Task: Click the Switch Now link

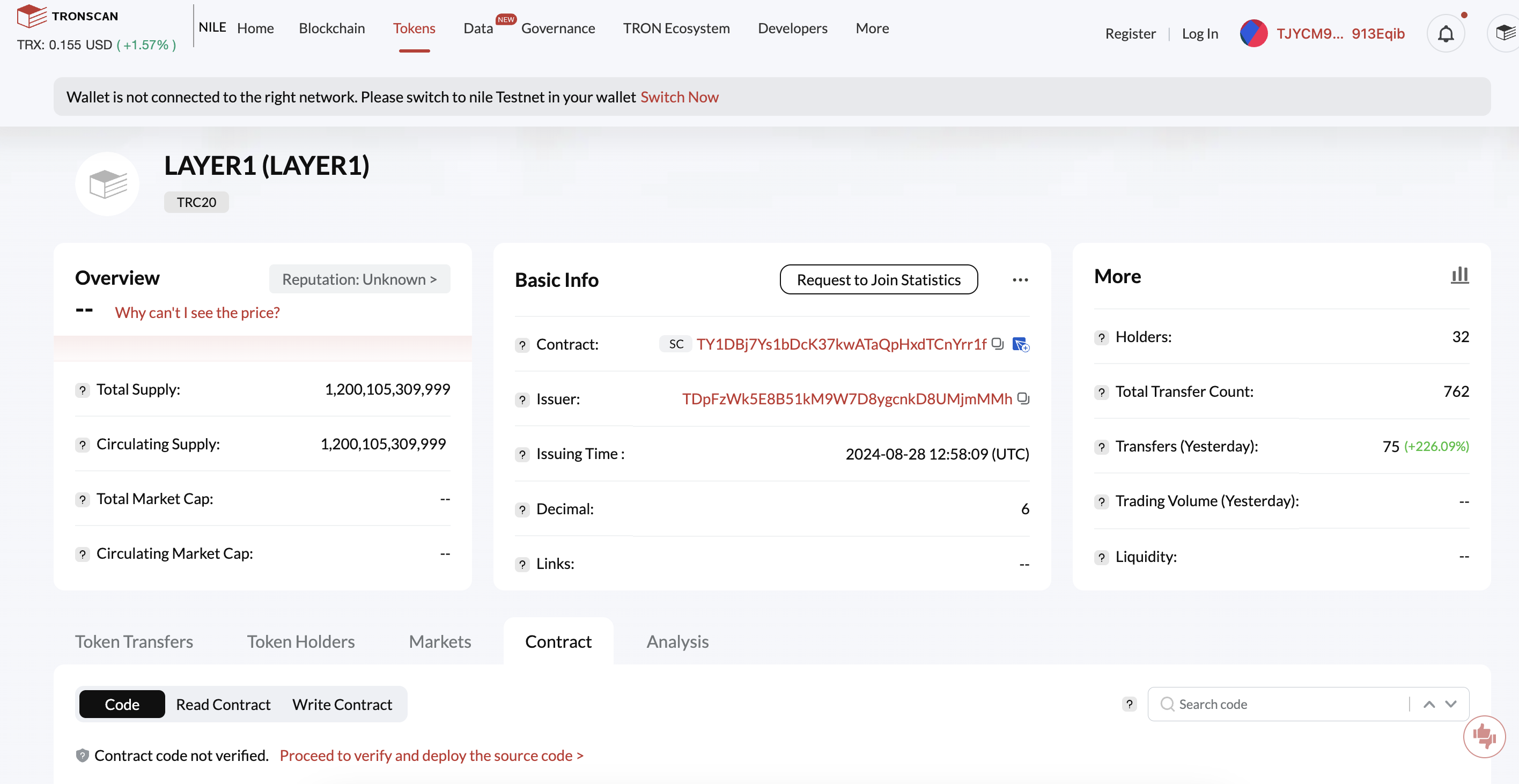Action: [x=679, y=97]
